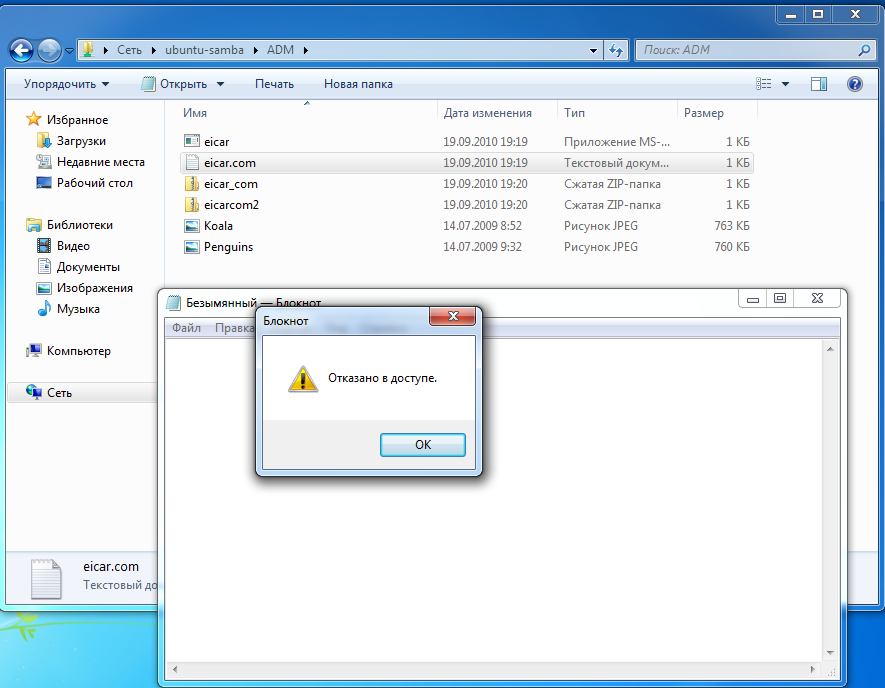Expand the arrow after Сеть breadcrumb

(154, 50)
